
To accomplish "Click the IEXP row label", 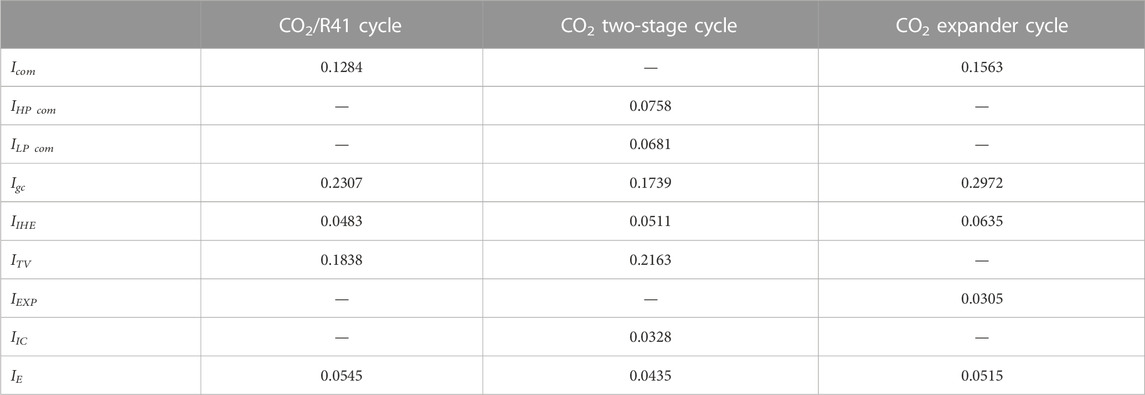I will point(23,298).
